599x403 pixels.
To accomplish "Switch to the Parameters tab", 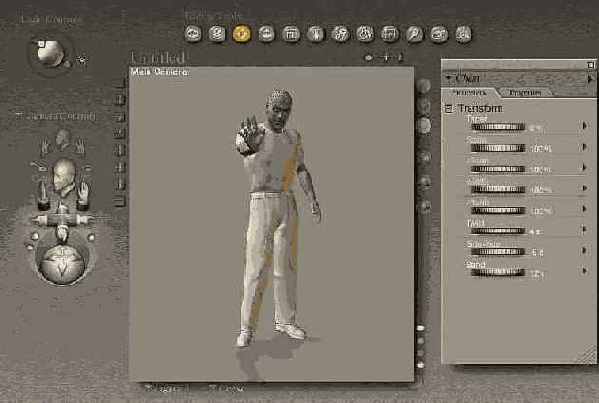I will 470,92.
